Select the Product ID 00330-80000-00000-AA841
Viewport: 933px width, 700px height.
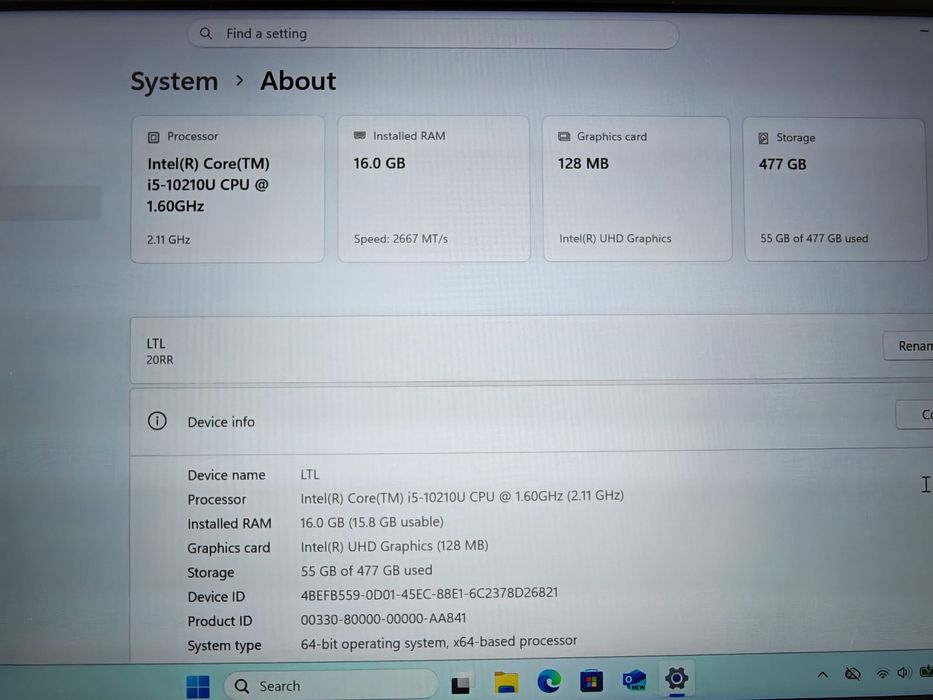tap(383, 619)
